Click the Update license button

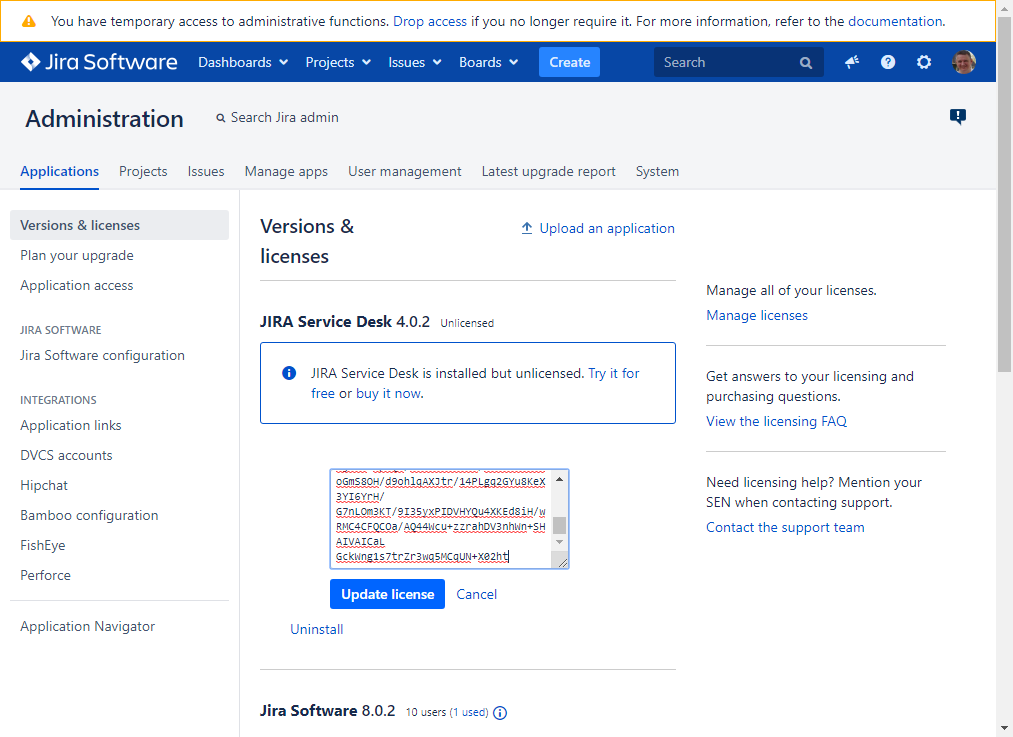coord(388,594)
